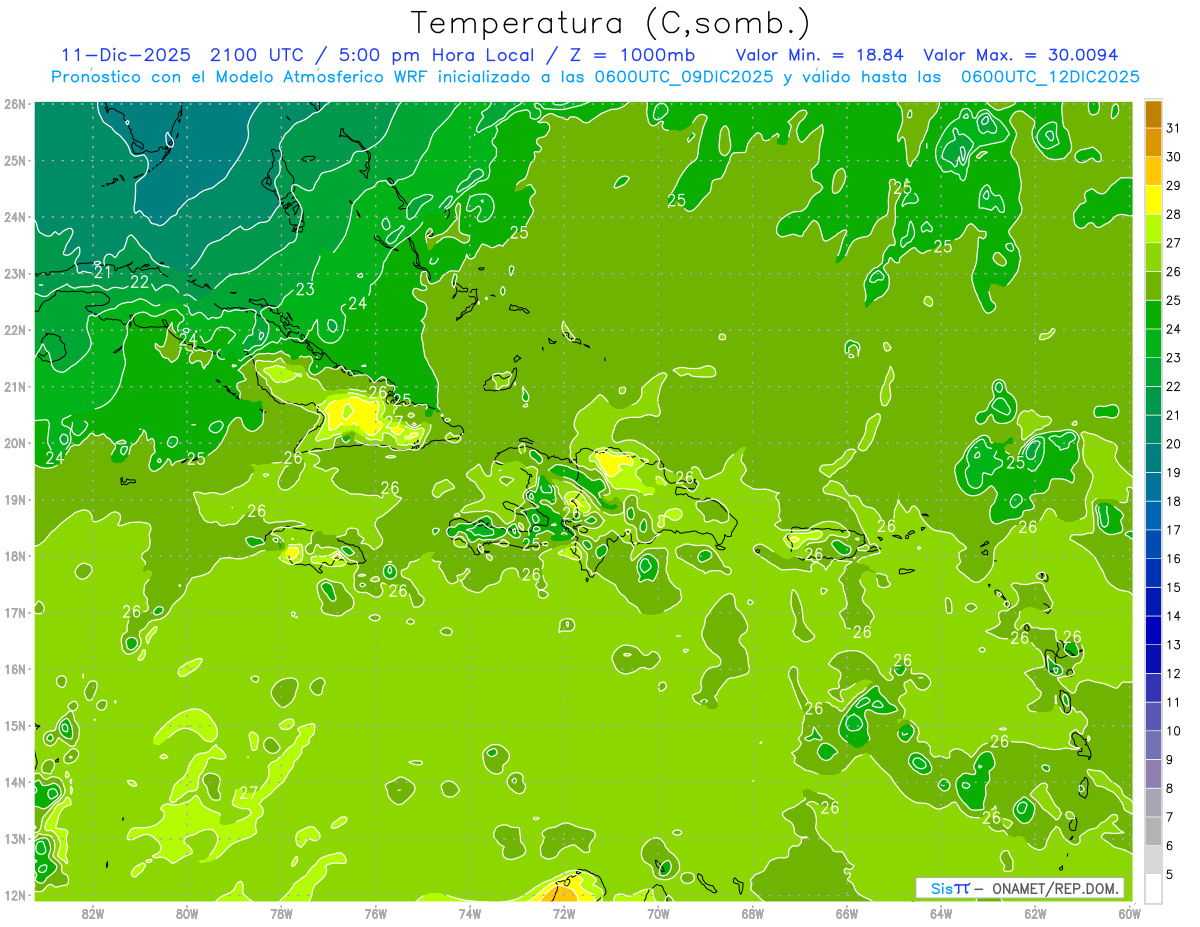Screen dimensions: 1200x927
Task: Click the '64W' longitude axis label
Action: tap(941, 913)
